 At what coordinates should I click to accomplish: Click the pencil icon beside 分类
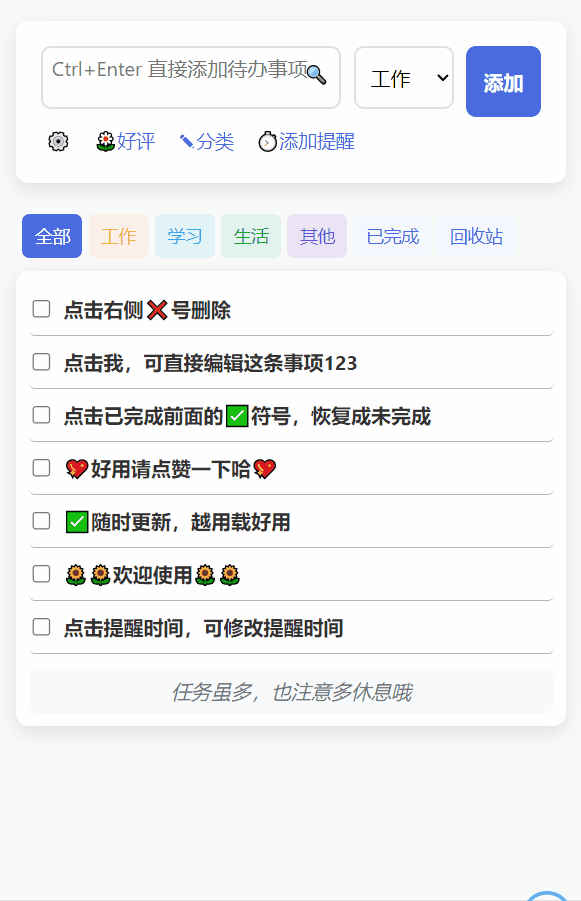[187, 141]
